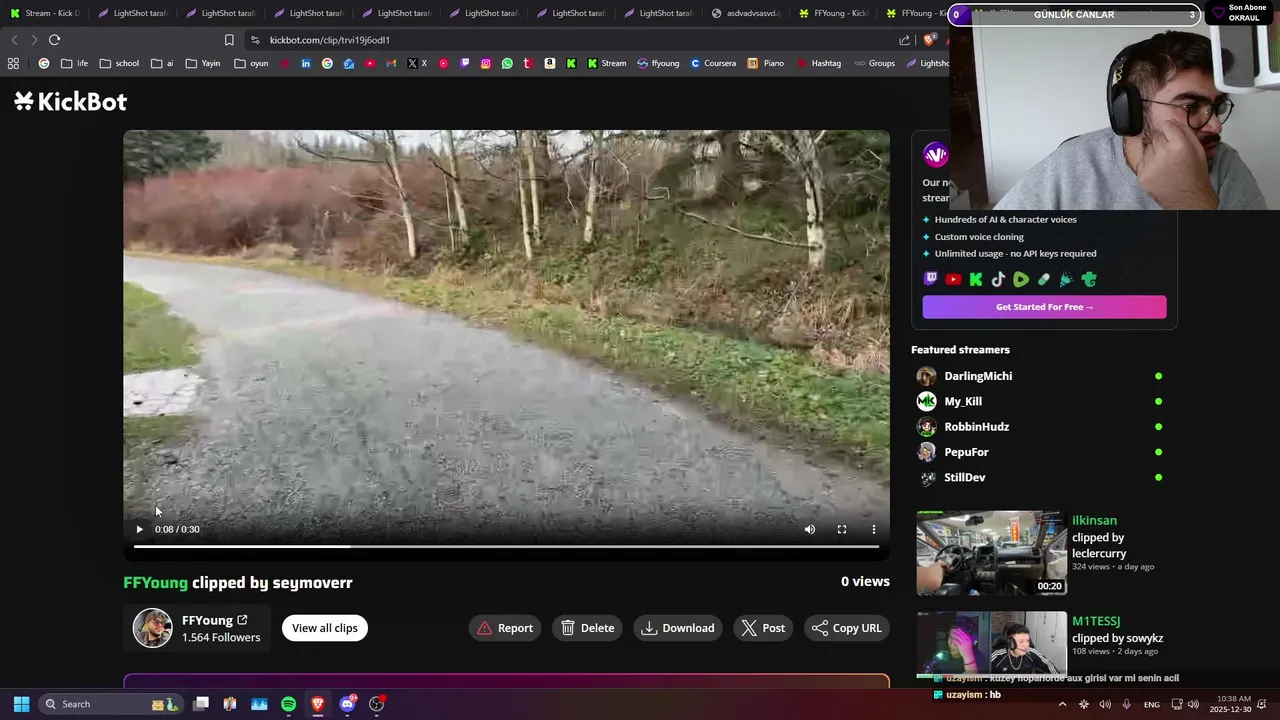Click the taskbar Search box
1280x720 pixels.
click(110, 704)
